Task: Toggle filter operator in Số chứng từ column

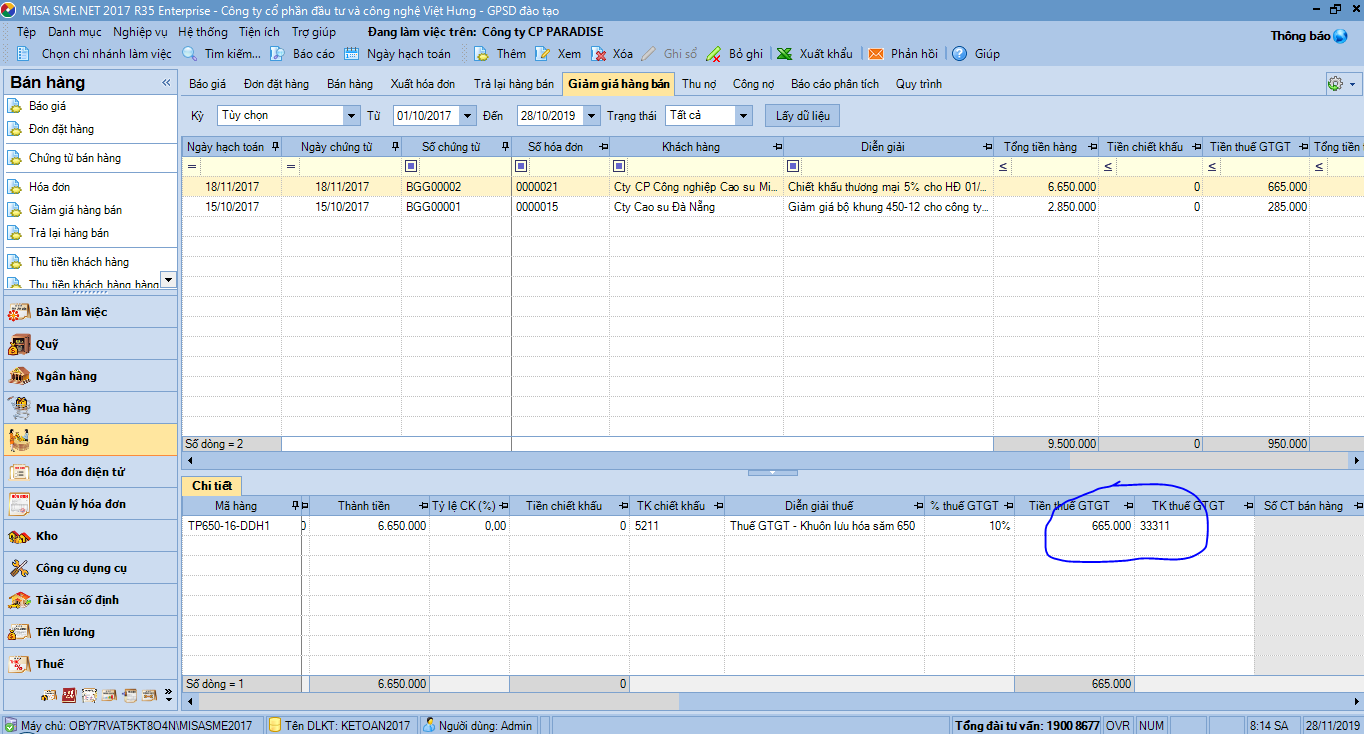Action: [410, 166]
